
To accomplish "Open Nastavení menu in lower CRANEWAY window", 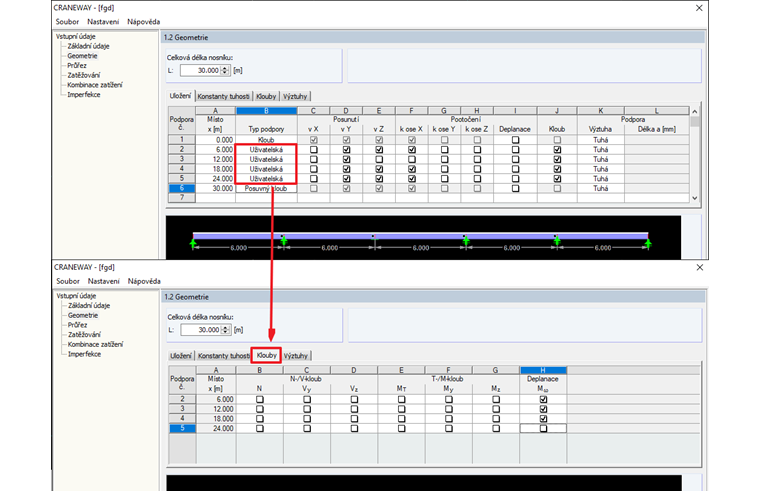I will click(104, 281).
